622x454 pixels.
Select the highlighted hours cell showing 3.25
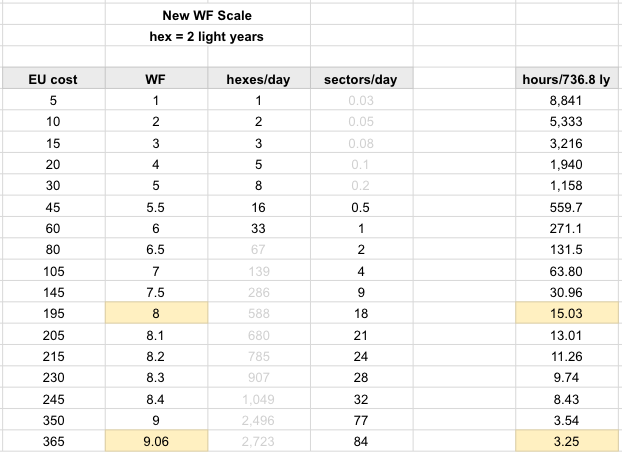[567, 441]
